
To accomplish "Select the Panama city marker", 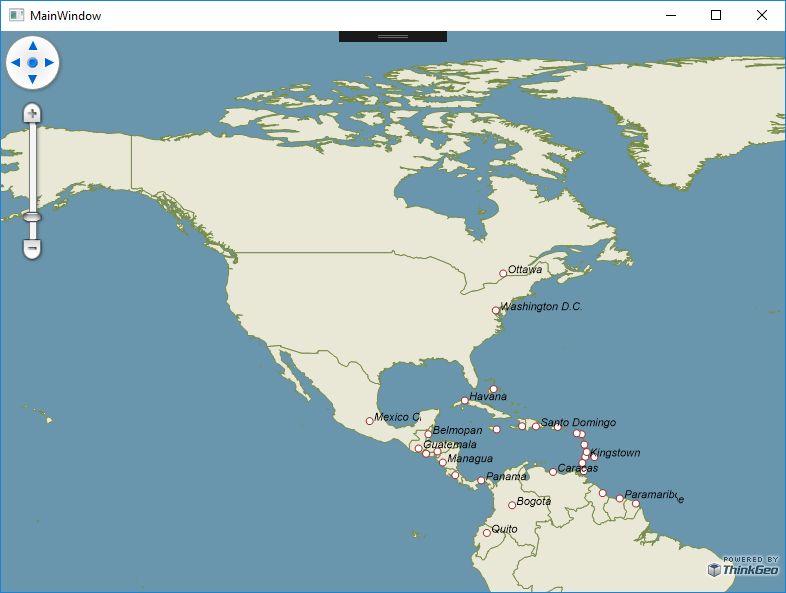I will (x=481, y=481).
